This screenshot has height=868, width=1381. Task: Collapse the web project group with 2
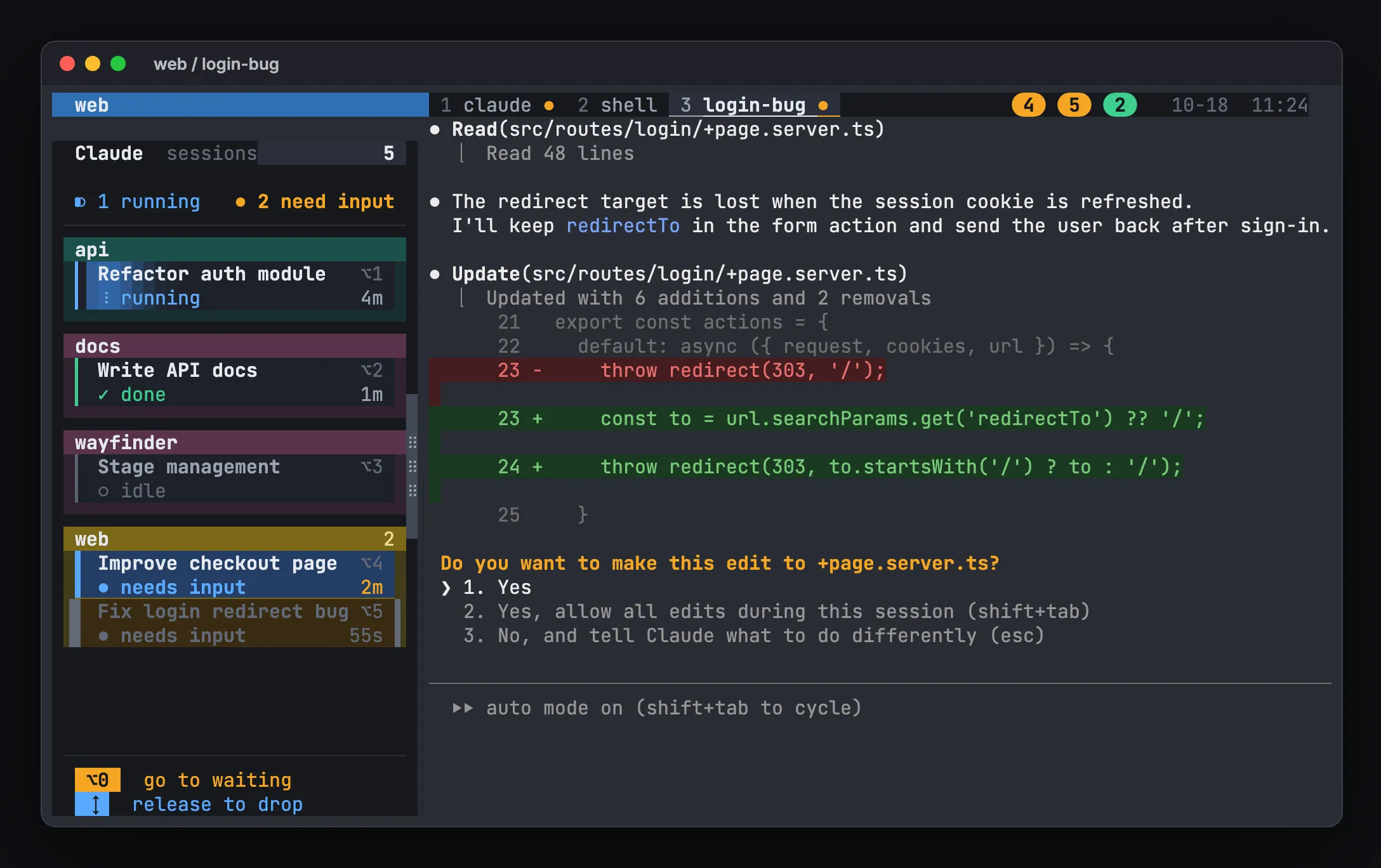tap(235, 539)
